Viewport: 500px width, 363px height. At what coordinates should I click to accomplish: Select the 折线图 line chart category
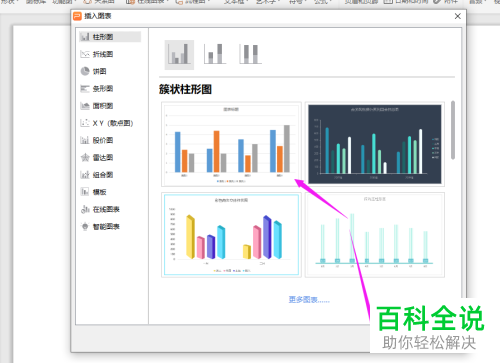coord(97,54)
